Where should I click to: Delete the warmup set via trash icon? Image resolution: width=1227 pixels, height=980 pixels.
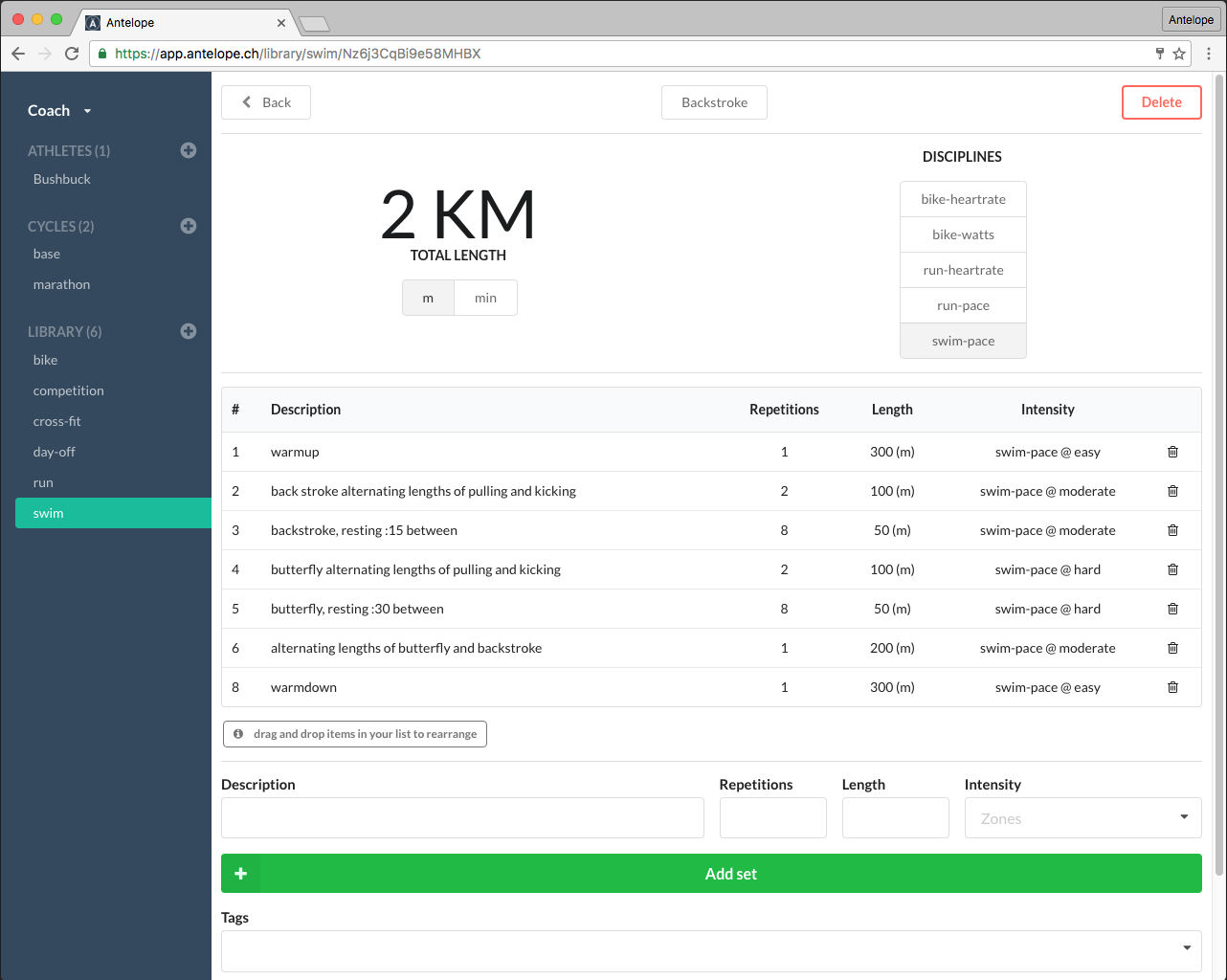pyautogui.click(x=1172, y=452)
